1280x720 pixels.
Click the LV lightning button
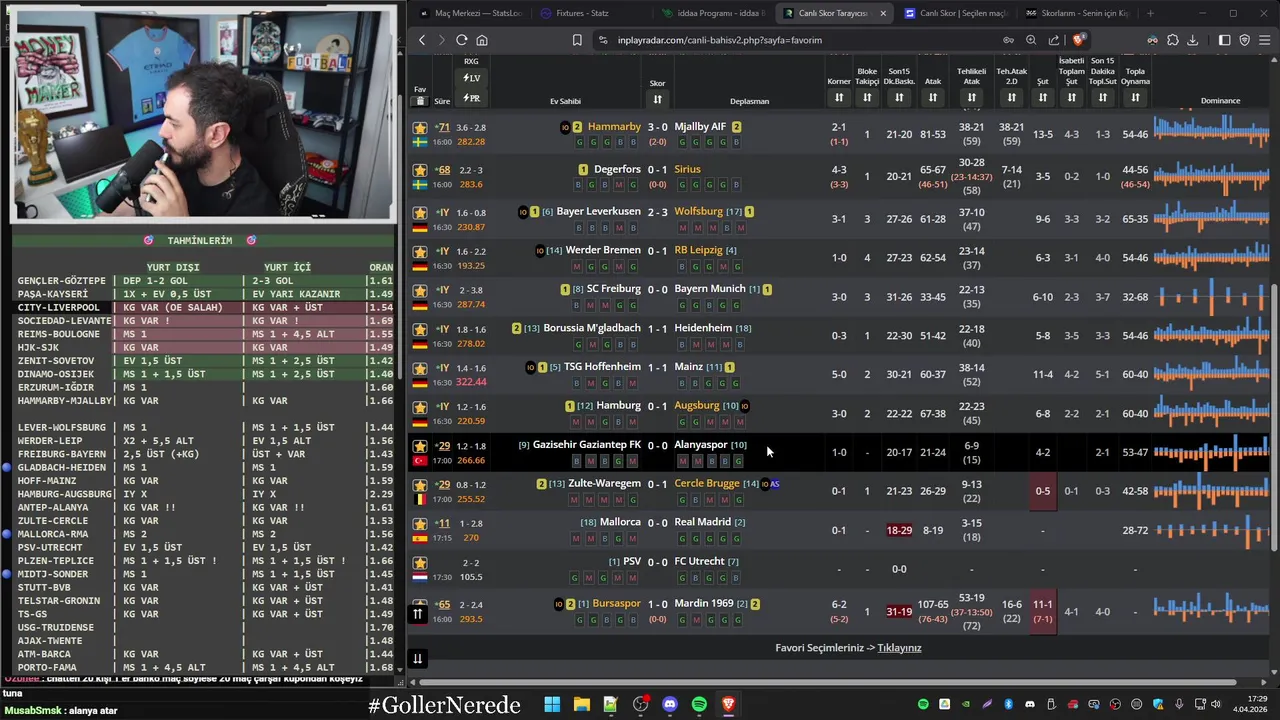tap(471, 78)
